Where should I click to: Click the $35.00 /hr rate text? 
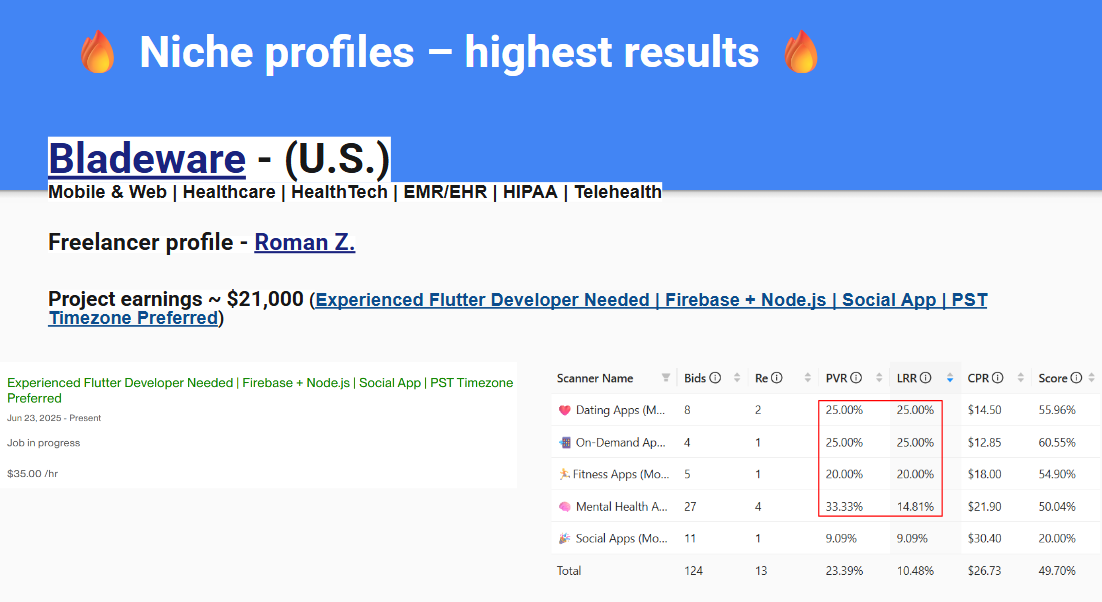coord(32,473)
